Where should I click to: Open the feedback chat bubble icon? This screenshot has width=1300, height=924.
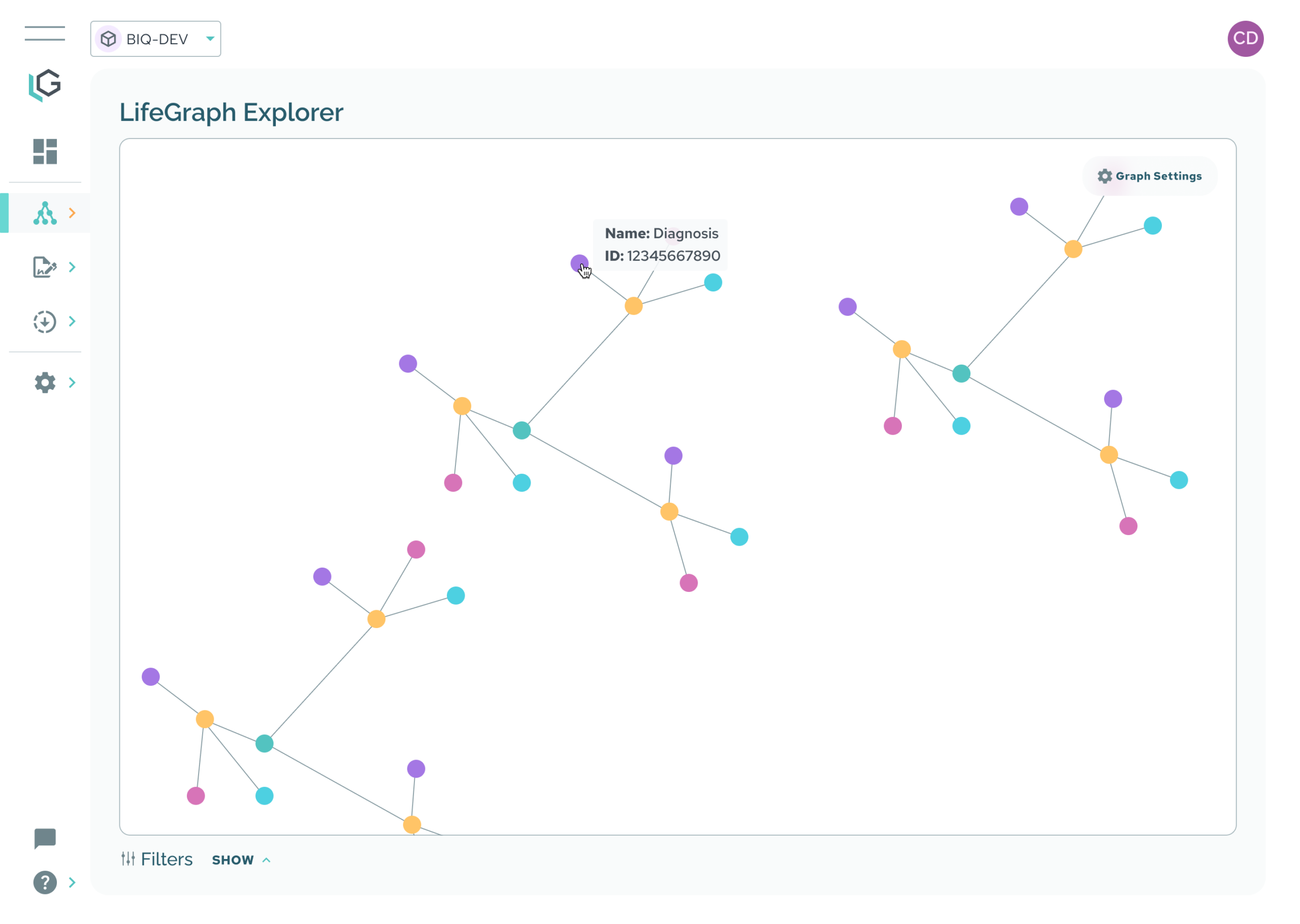pyautogui.click(x=46, y=838)
